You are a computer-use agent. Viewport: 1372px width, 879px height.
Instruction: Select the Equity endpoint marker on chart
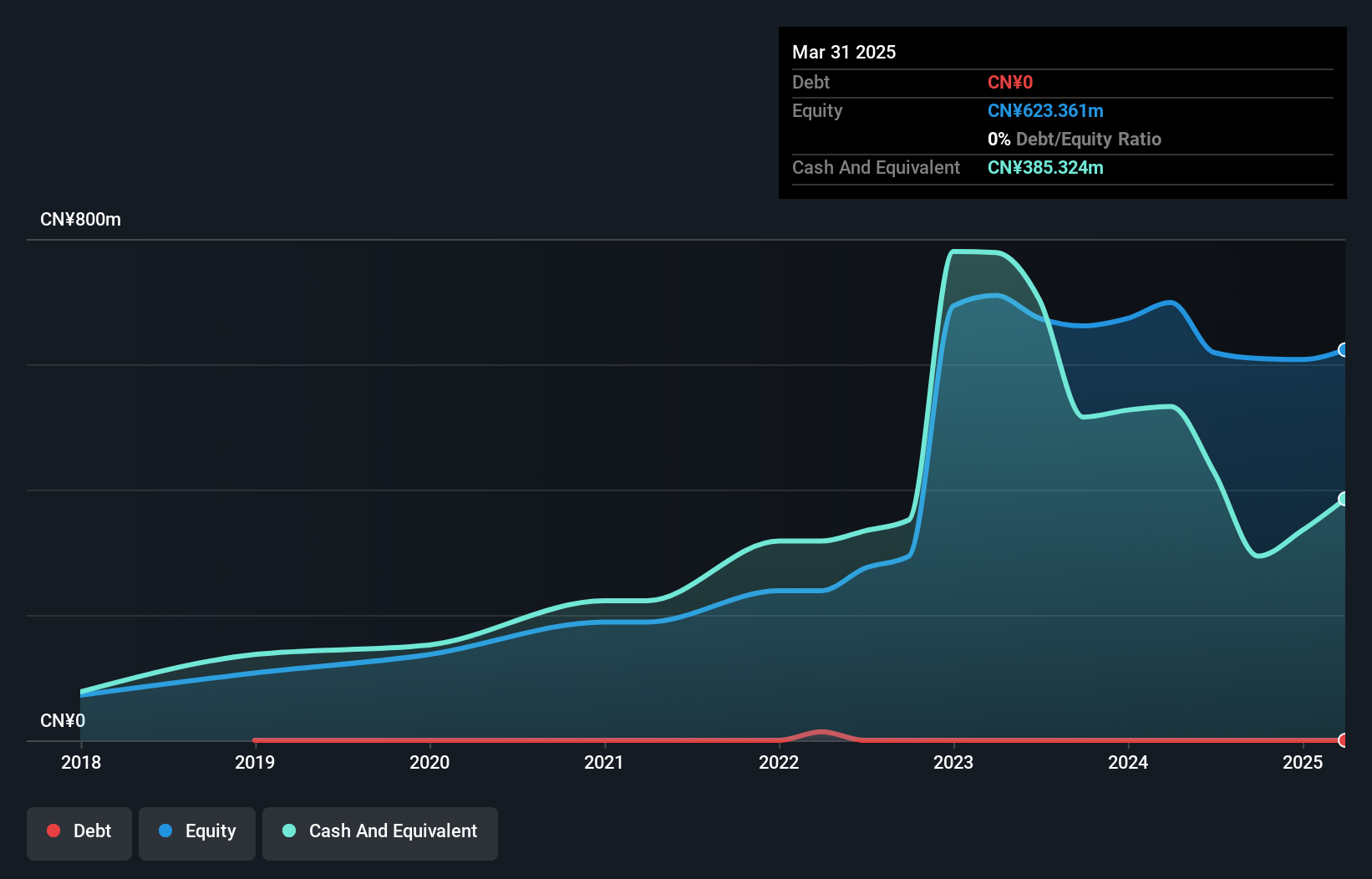click(x=1344, y=350)
